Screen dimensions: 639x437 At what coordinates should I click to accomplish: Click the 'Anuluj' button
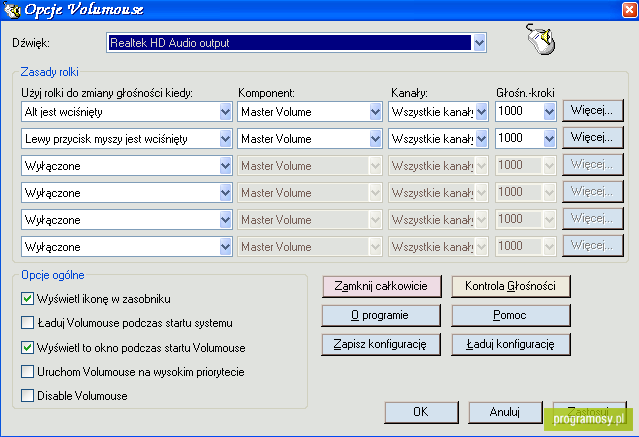[x=505, y=412]
